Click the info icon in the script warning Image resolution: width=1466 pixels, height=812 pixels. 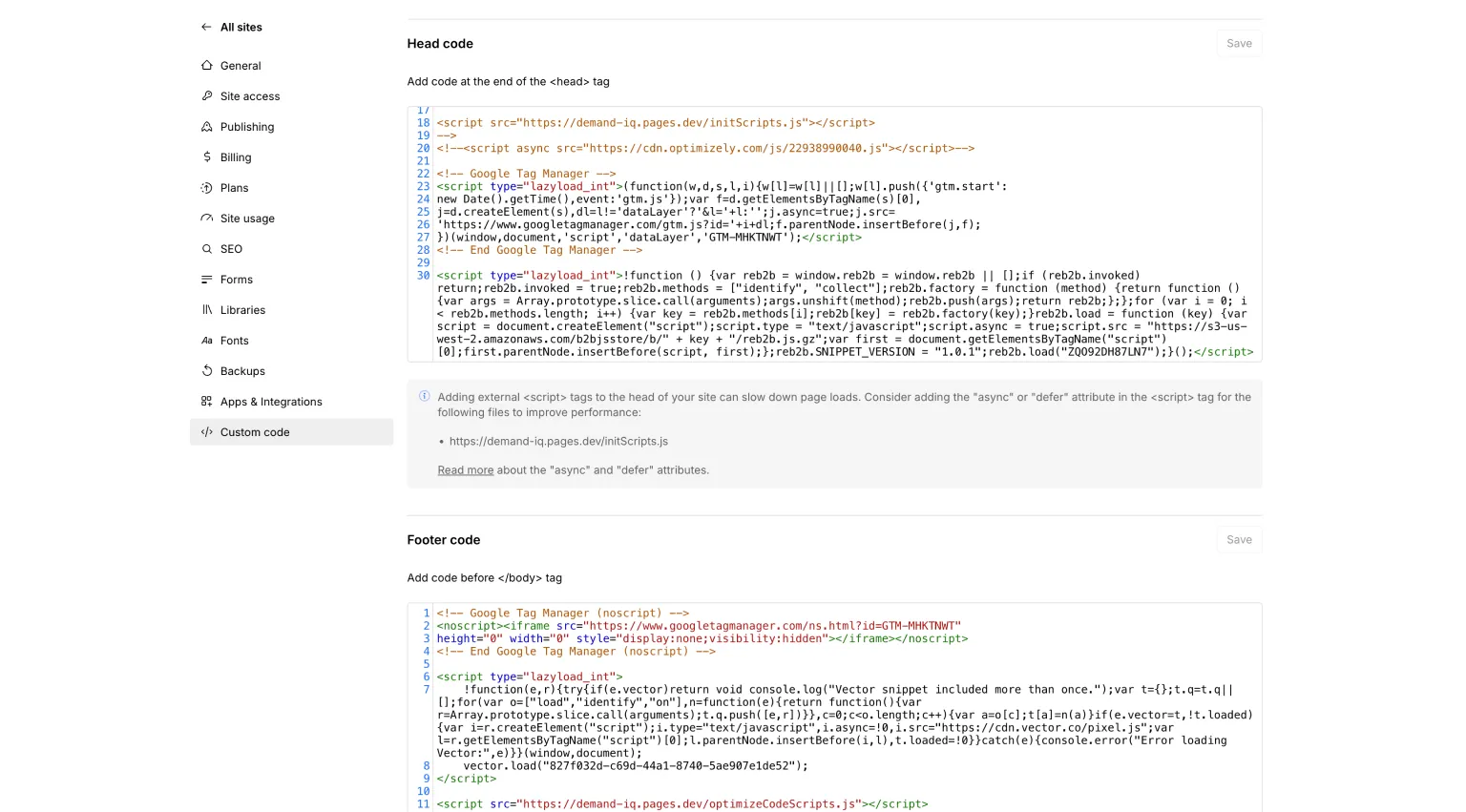click(x=425, y=396)
